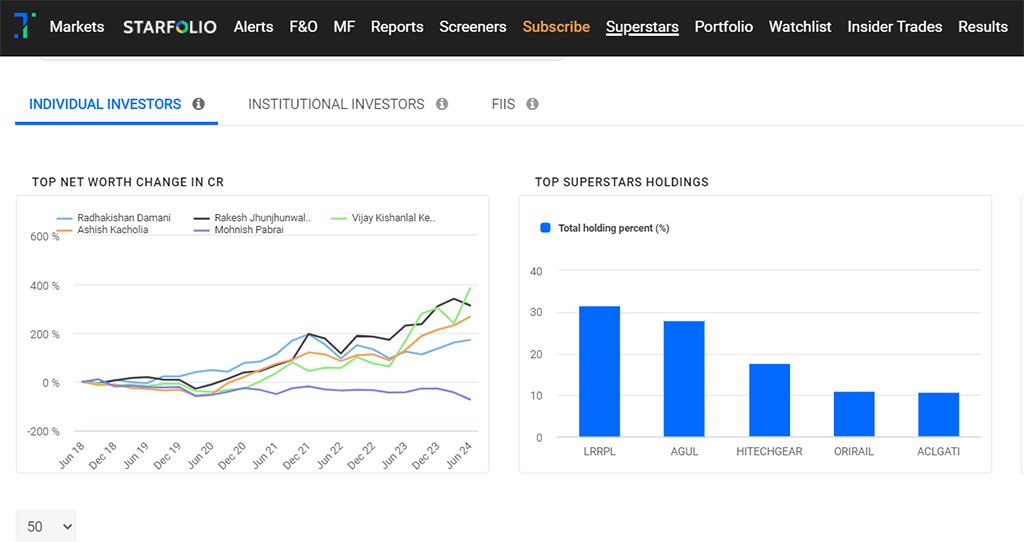This screenshot has height=542, width=1024.
Task: Click the Trendlyne logo icon
Action: pyautogui.click(x=25, y=25)
